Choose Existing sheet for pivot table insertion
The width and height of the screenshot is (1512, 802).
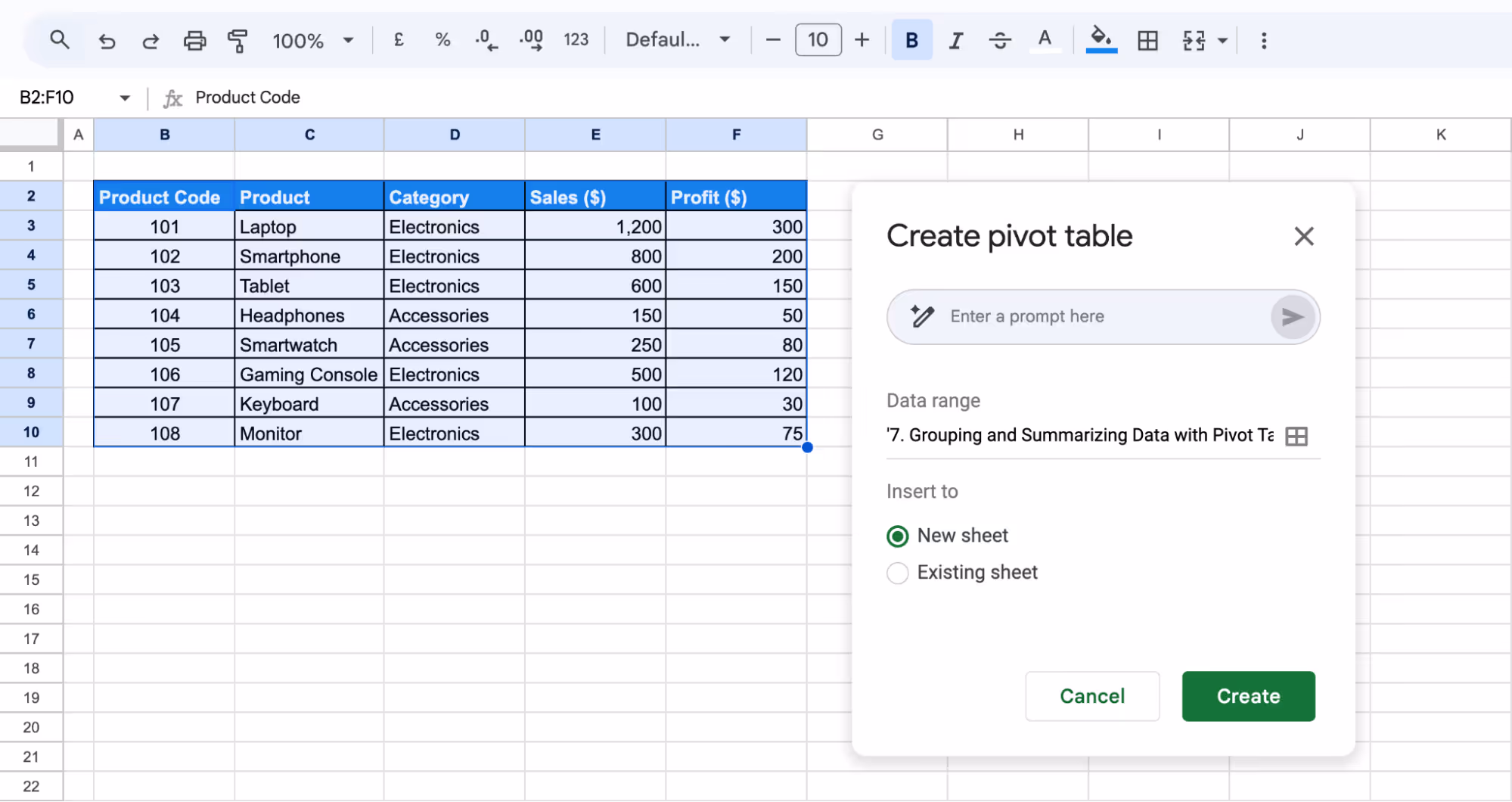click(897, 573)
